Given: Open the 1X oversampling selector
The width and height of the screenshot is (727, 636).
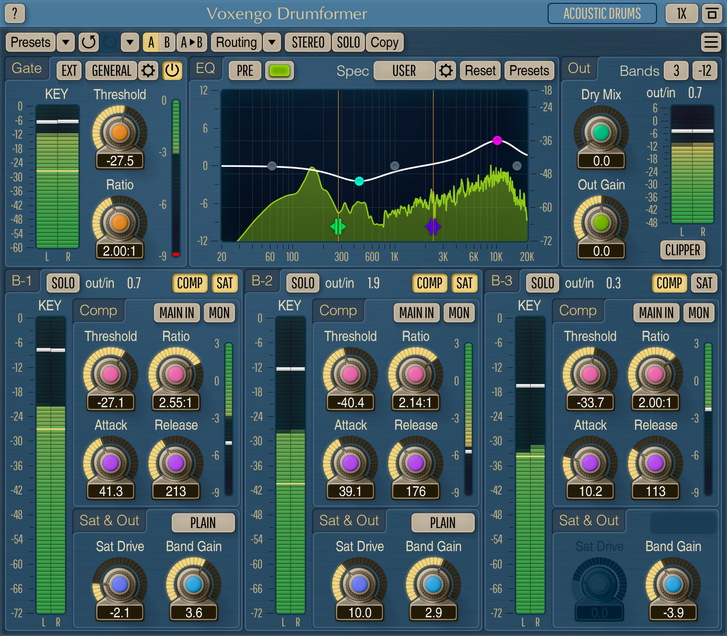Looking at the screenshot, I should [x=682, y=13].
